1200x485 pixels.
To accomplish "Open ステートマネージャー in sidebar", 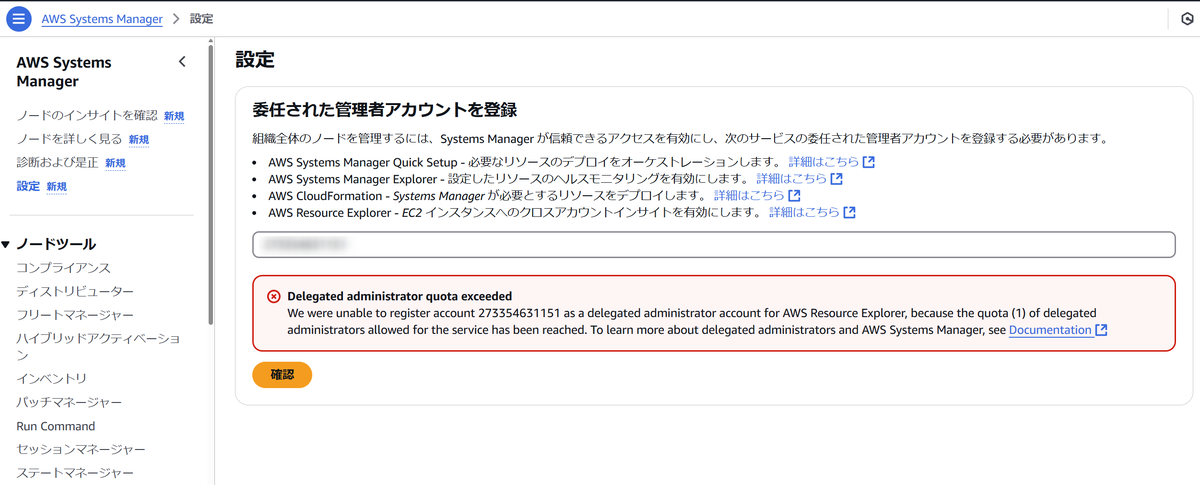I will pyautogui.click(x=75, y=473).
